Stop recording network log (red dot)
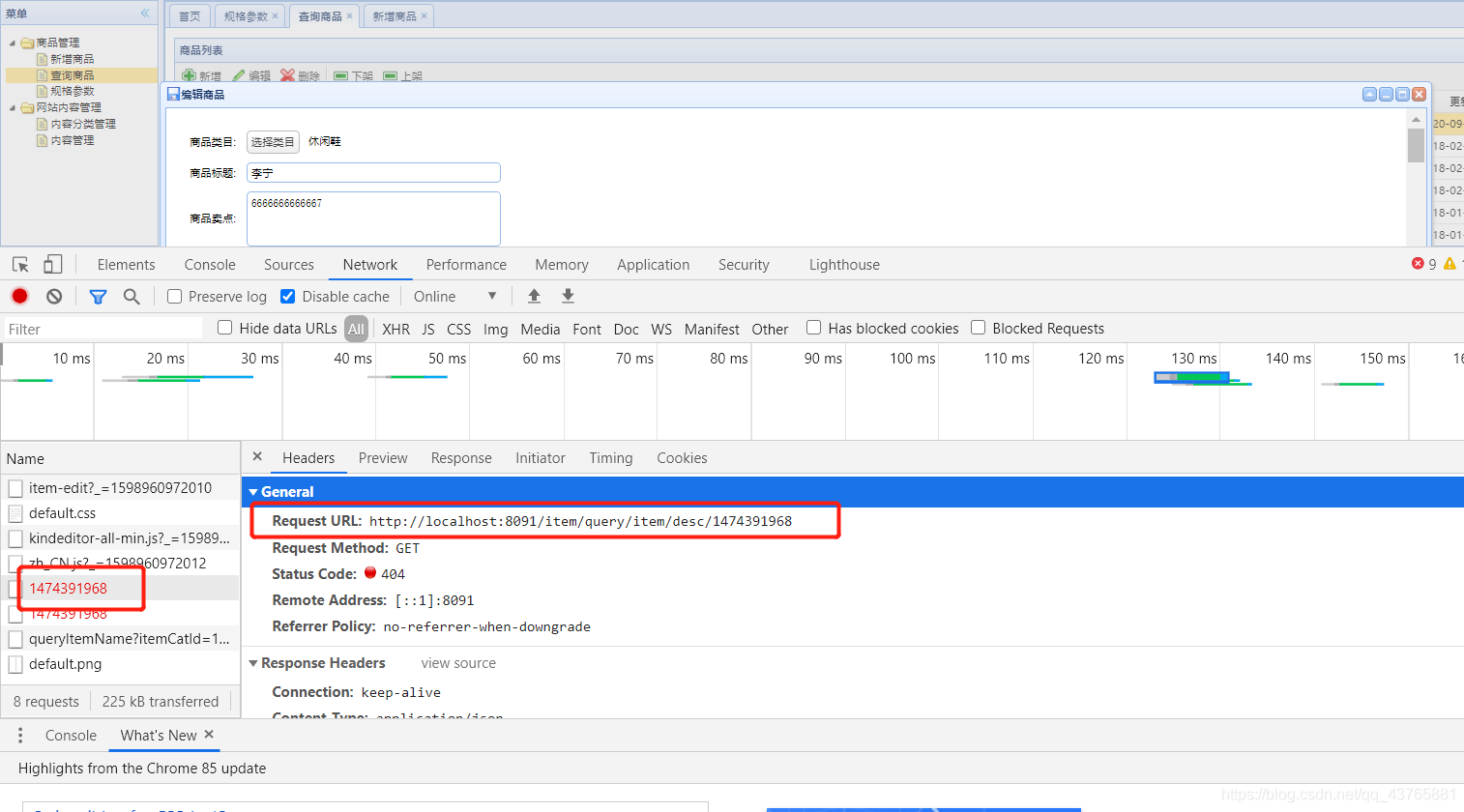This screenshot has width=1464, height=812. [x=19, y=296]
